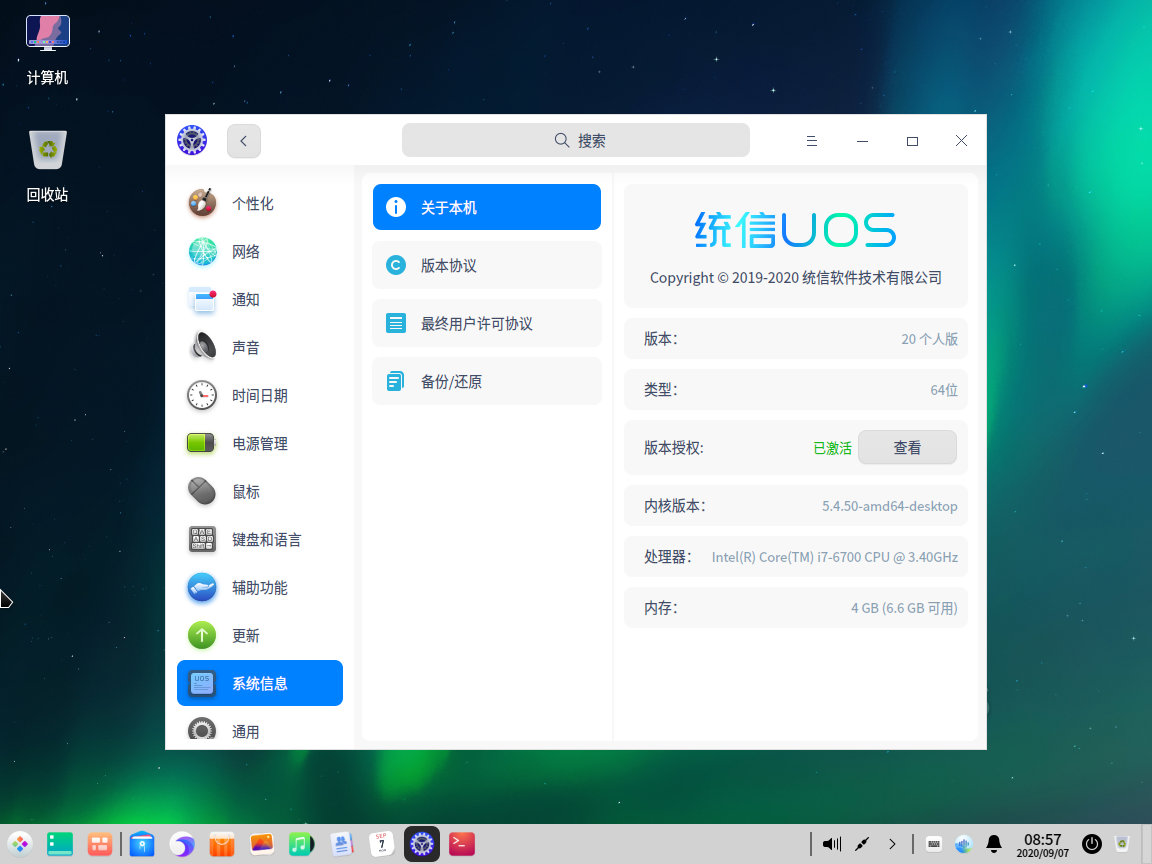The height and width of the screenshot is (864, 1152).
Task: Open the 个性化 (Personalization) settings
Action: [x=259, y=204]
